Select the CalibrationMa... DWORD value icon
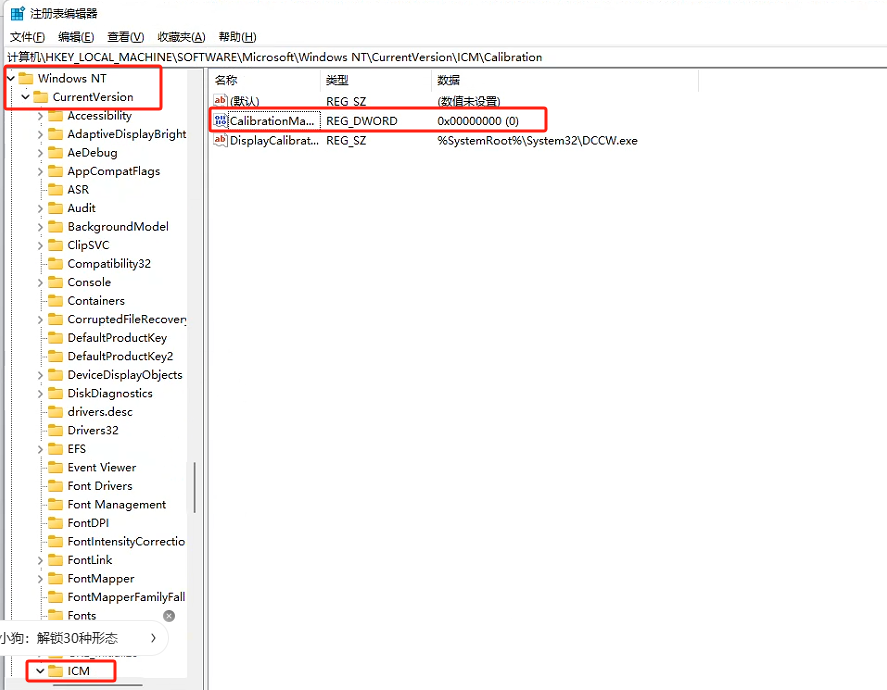887x690 pixels. click(x=220, y=120)
